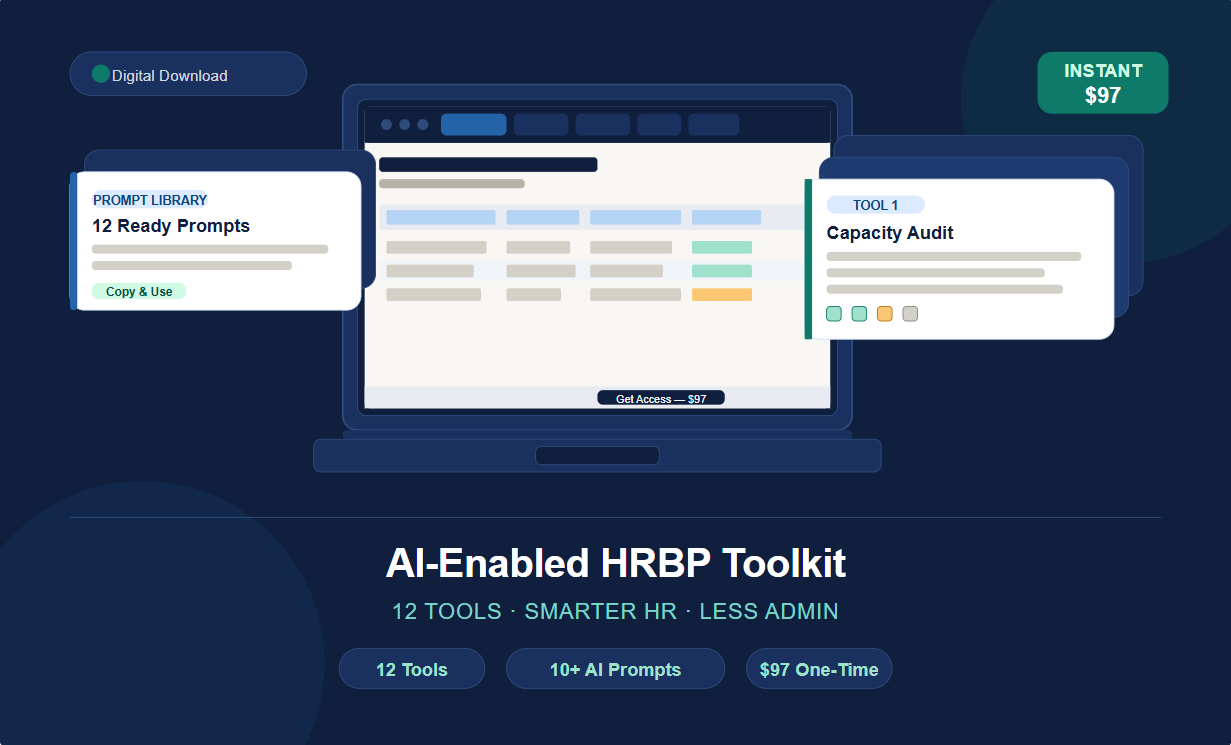Click the INSTANT $97 price badge
This screenshot has width=1231, height=745.
tap(1103, 83)
